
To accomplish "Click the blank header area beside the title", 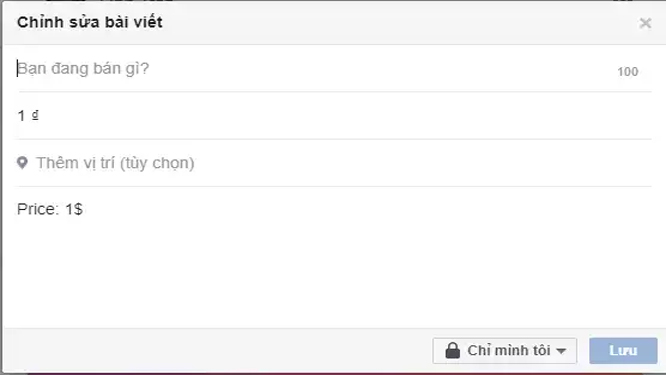I will click(399, 23).
